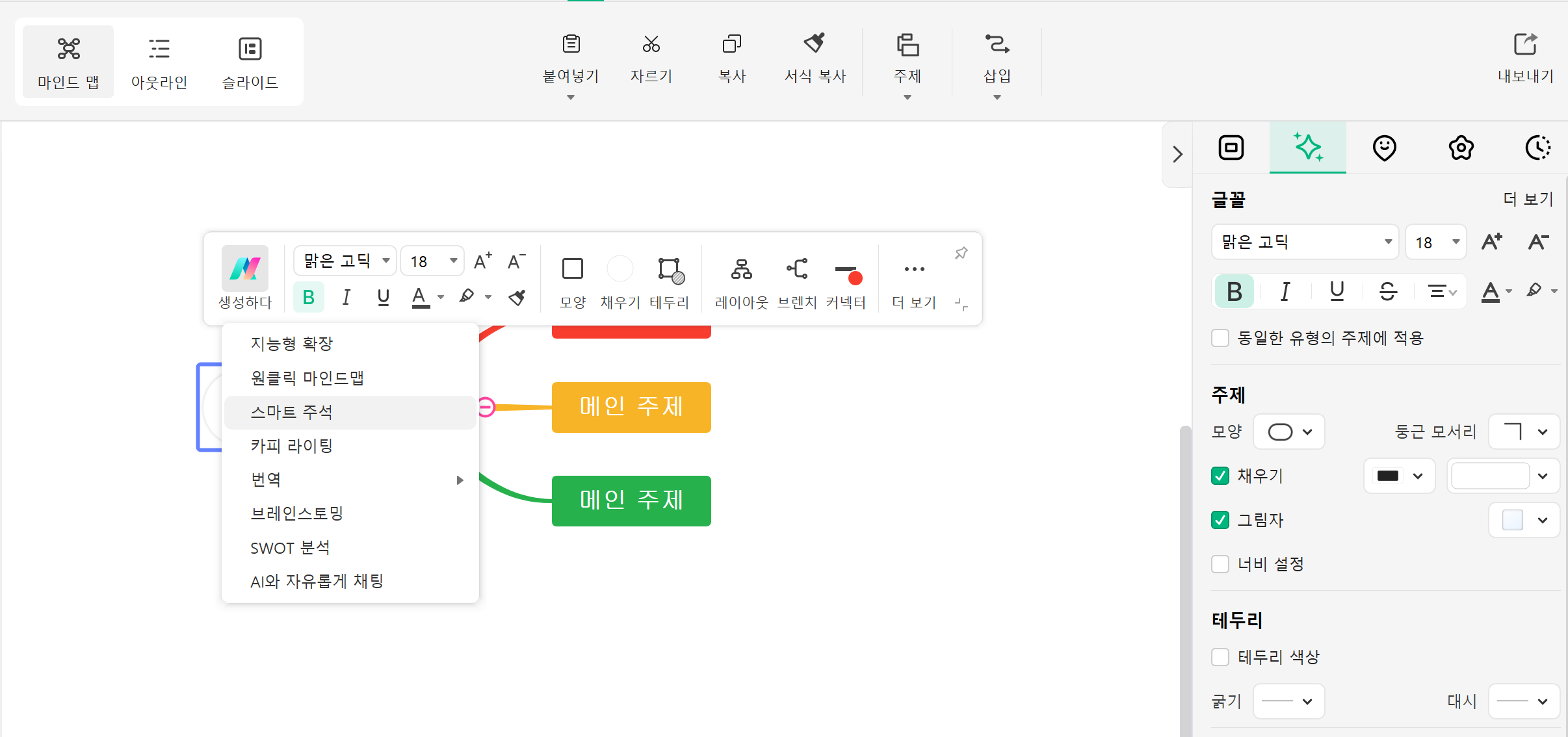
Task: Select Smart Expansion (지능형 확장) menu item
Action: point(350,344)
